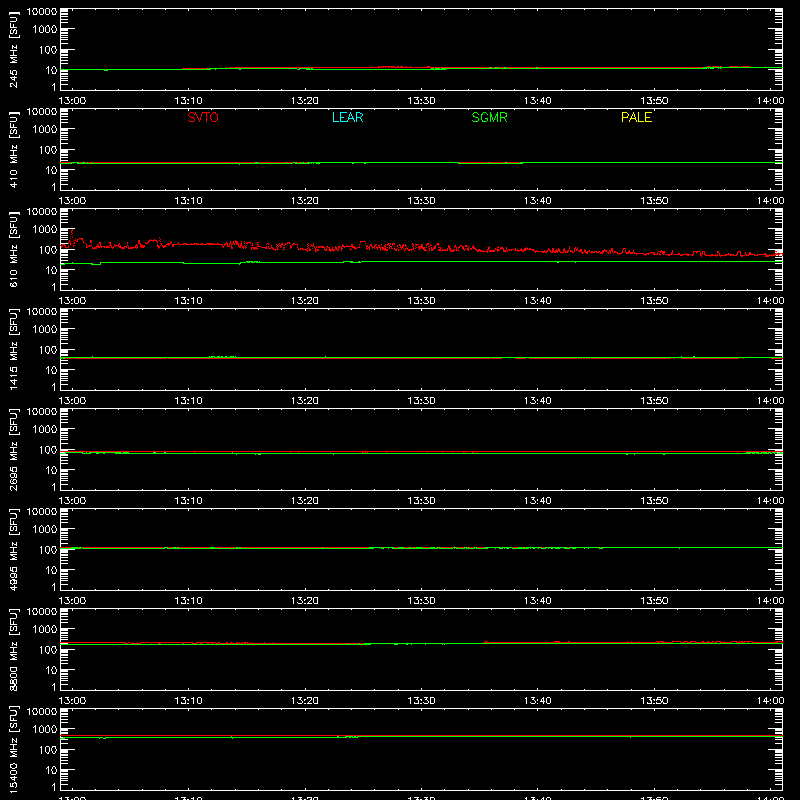
Task: Click the 1000 y-tick value of 15400 MHz panel
Action: pyautogui.click(x=45, y=730)
